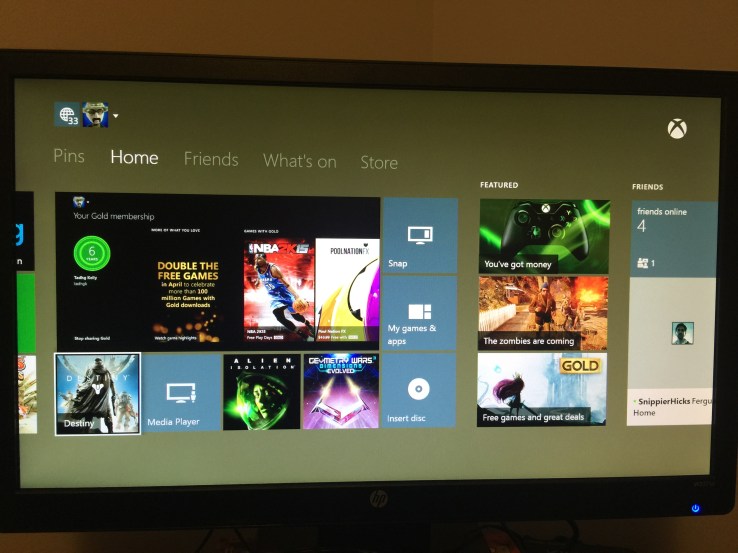Go to the What's on tab
The width and height of the screenshot is (738, 553).
point(300,161)
